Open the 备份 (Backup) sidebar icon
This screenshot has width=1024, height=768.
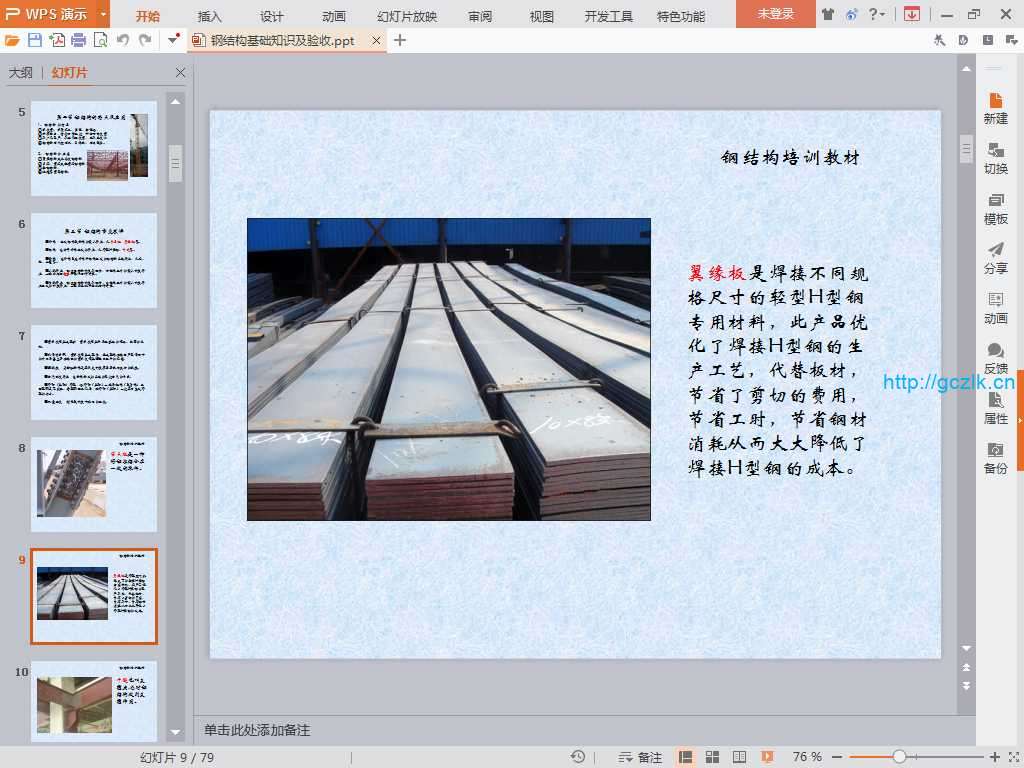(x=995, y=458)
